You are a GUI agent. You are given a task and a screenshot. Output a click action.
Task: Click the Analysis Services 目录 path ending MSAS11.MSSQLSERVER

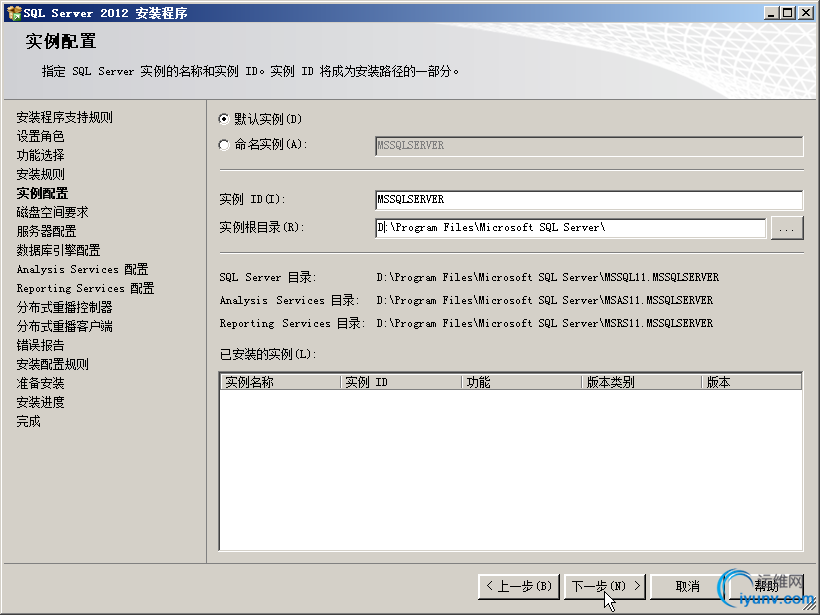tap(544, 300)
